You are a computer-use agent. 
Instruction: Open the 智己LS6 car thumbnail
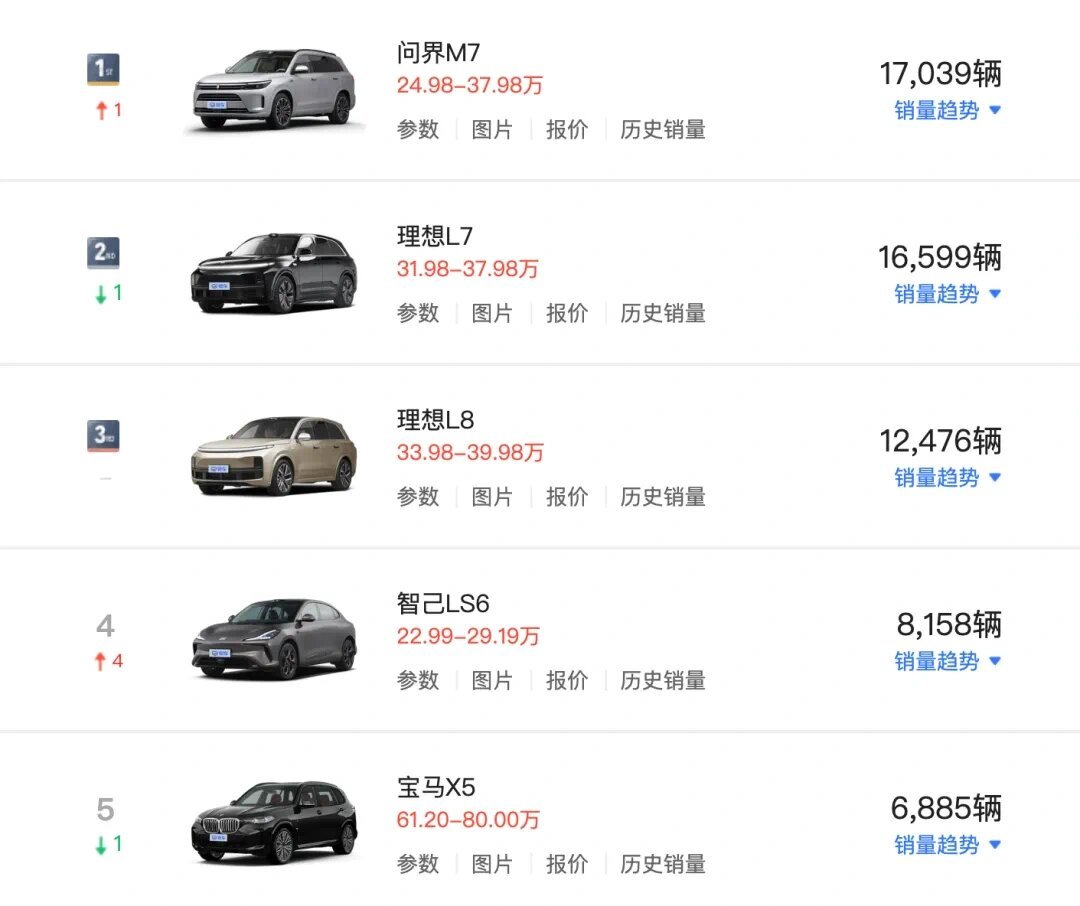click(x=273, y=639)
